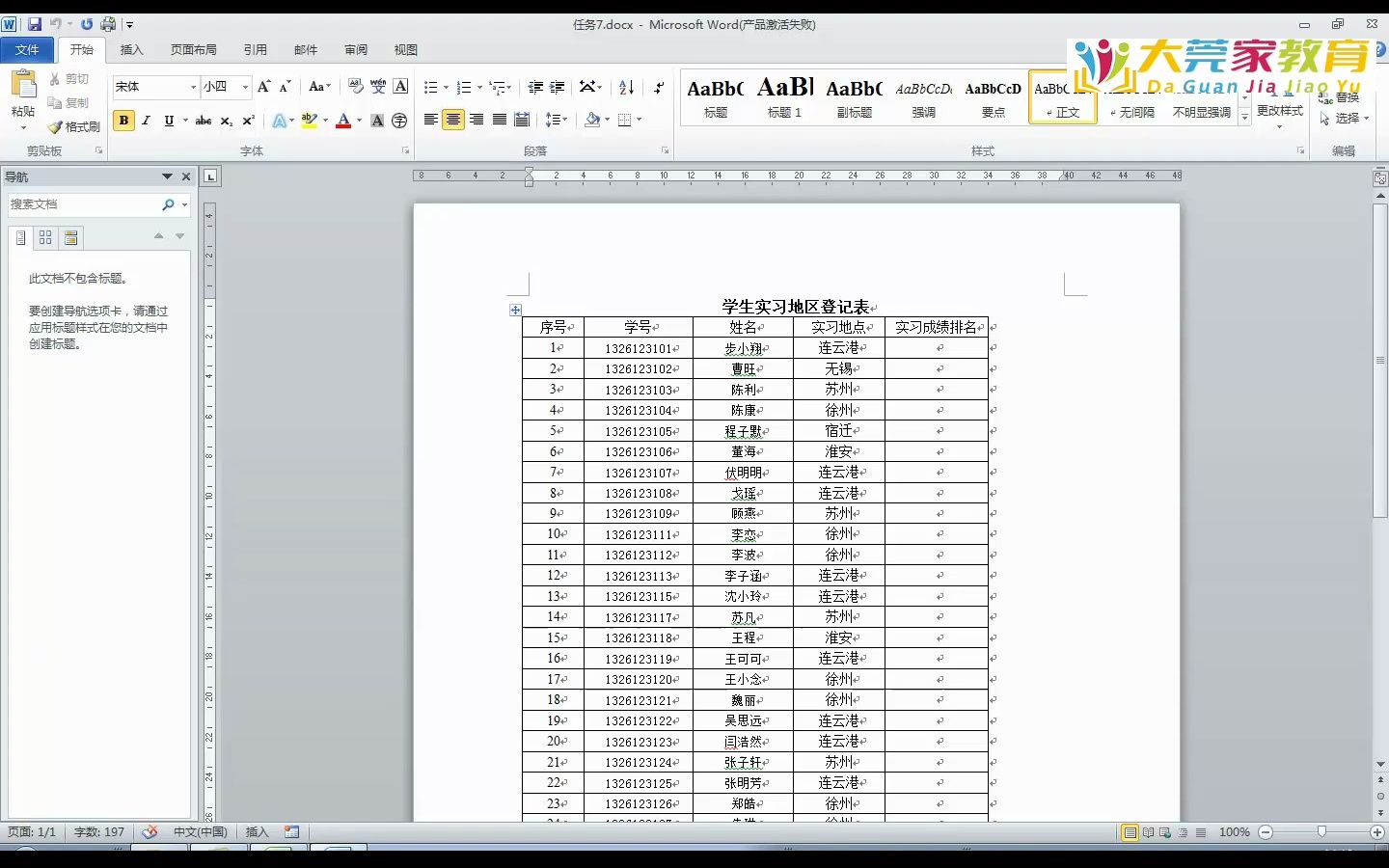1389x868 pixels.
Task: Click the vertical scrollbar thumb
Action: (1380, 361)
